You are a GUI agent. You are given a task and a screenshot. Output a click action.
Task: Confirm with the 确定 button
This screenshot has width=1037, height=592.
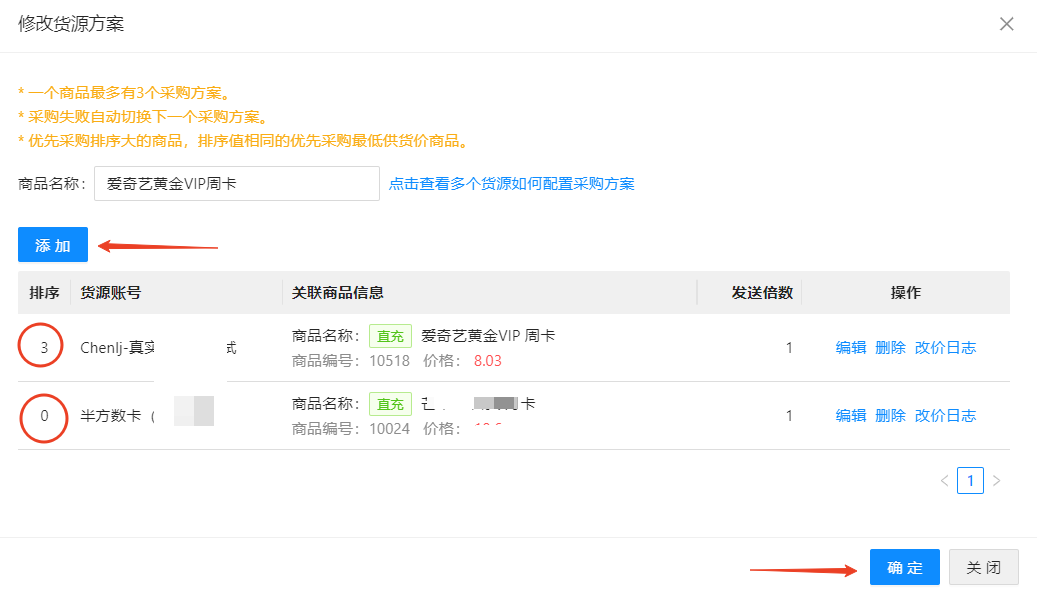[905, 567]
